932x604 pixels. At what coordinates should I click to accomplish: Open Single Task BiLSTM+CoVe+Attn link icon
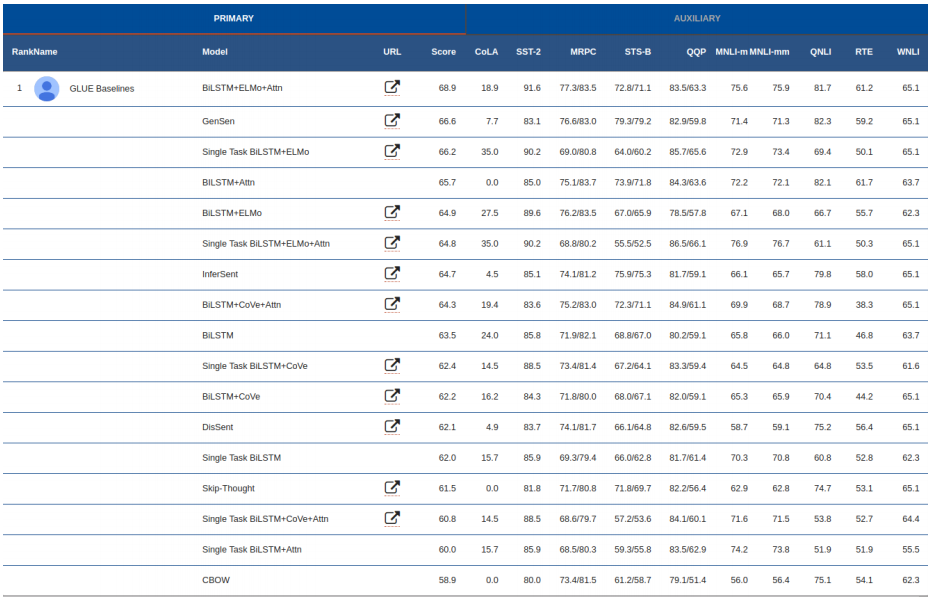point(392,518)
